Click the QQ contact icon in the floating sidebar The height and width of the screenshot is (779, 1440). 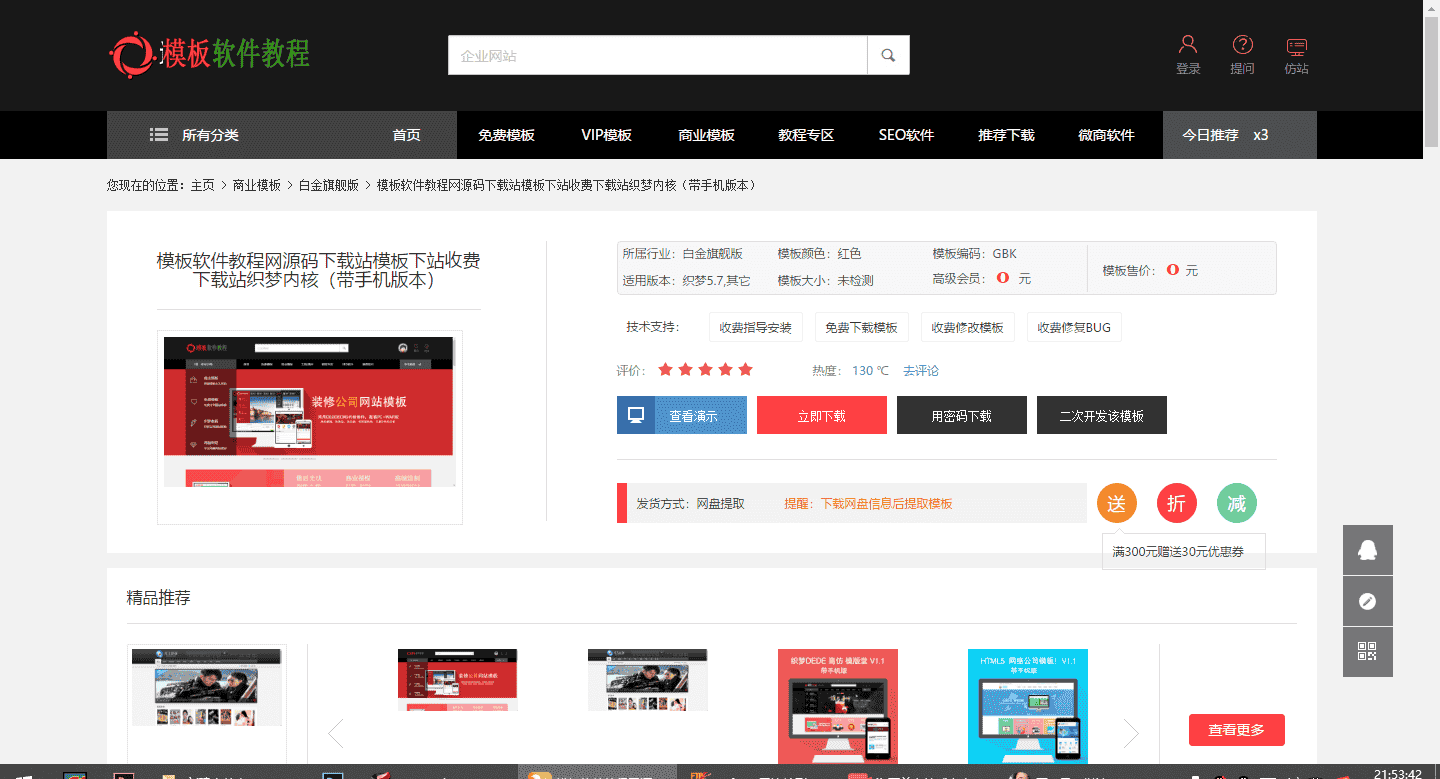coord(1368,549)
